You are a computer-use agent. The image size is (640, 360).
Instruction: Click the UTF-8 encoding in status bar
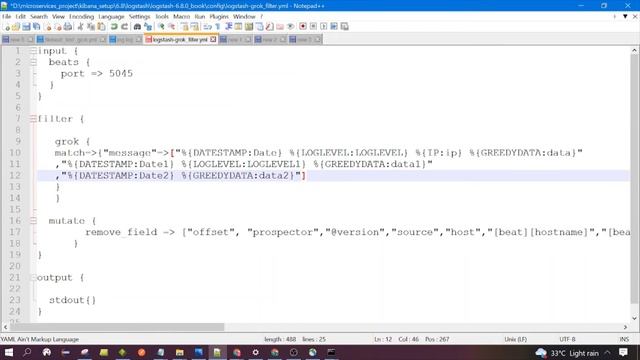click(x=567, y=339)
